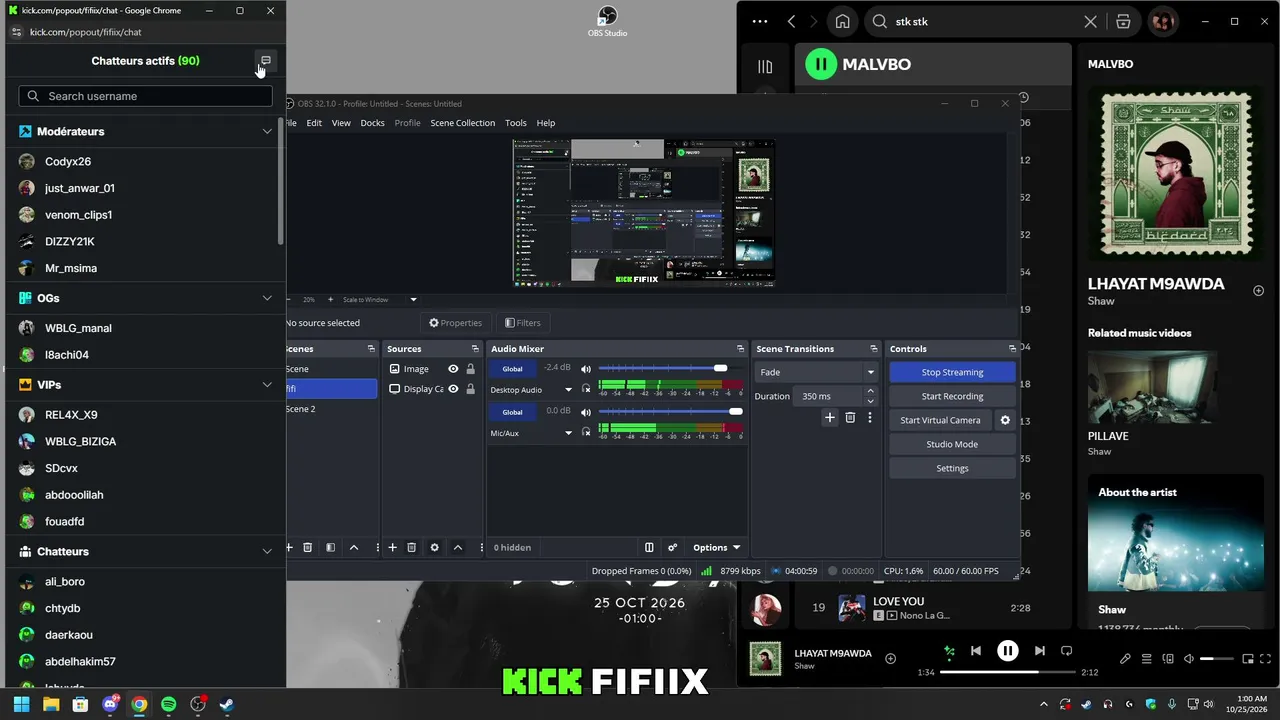Toggle visibility of the Image source
The height and width of the screenshot is (720, 1280).
453,369
